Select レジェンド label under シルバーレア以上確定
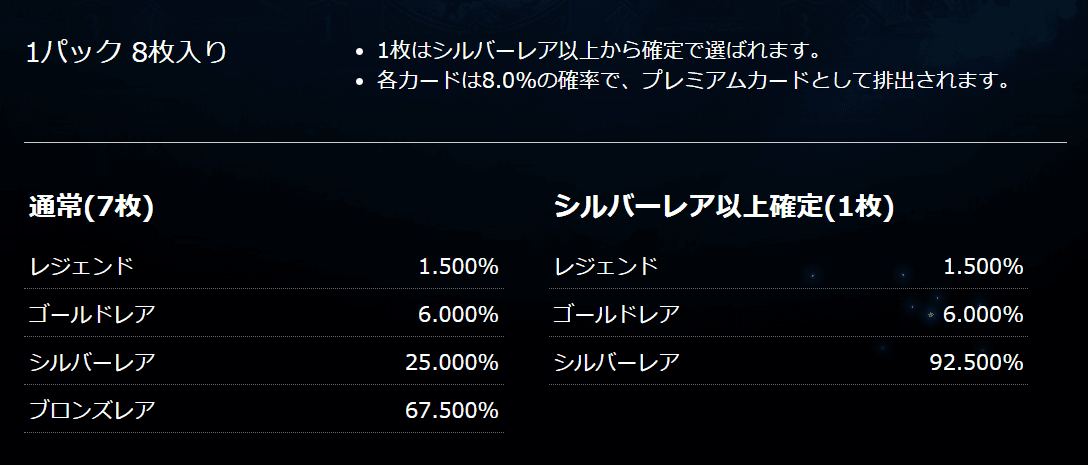The height and width of the screenshot is (465, 1088). click(605, 266)
